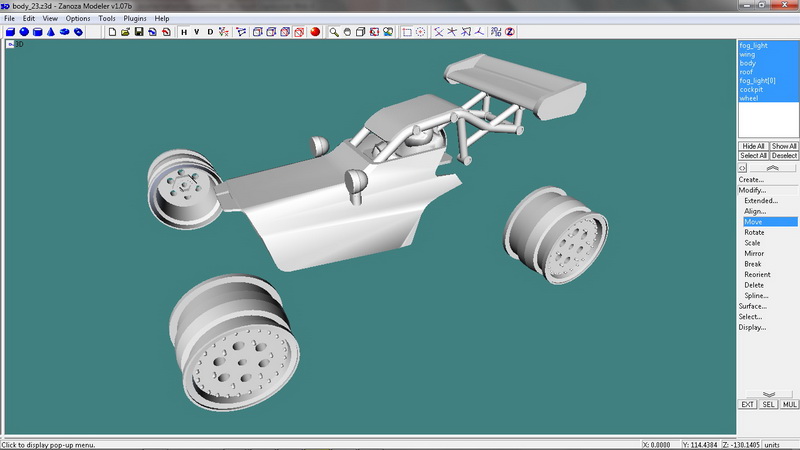This screenshot has width=800, height=450.
Task: Expand the Surface... command group
Action: tap(753, 306)
